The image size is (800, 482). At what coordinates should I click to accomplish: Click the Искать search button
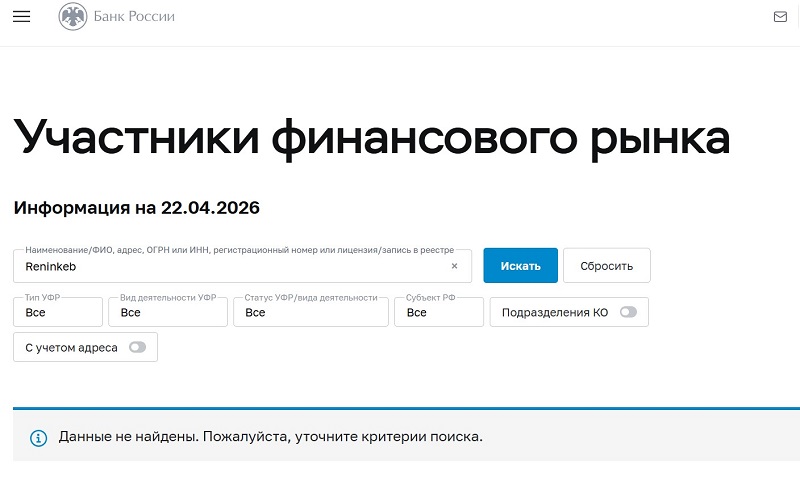pyautogui.click(x=520, y=265)
